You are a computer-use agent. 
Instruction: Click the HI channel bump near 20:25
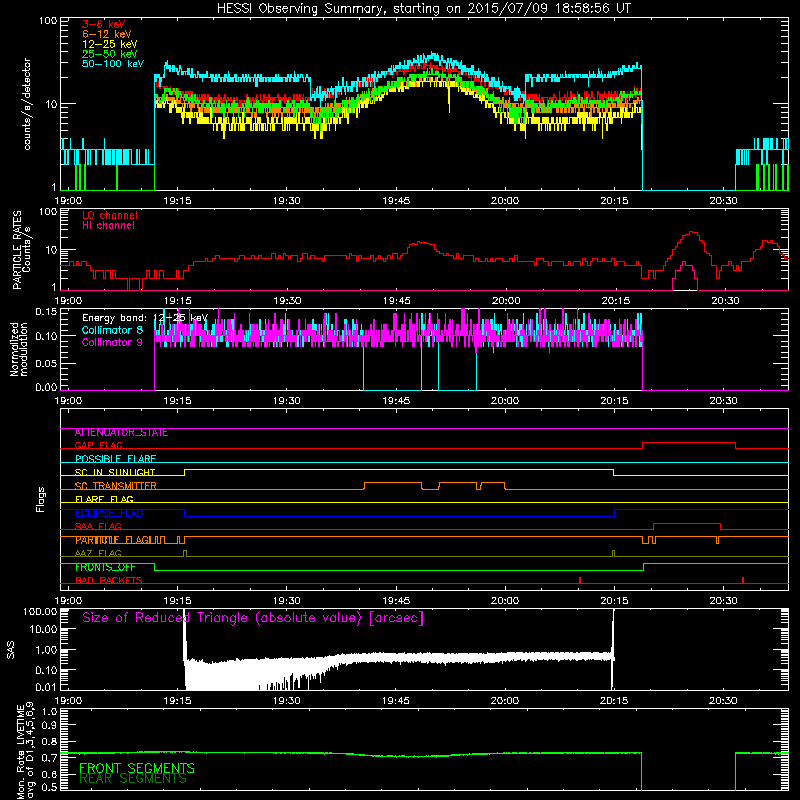click(x=685, y=276)
